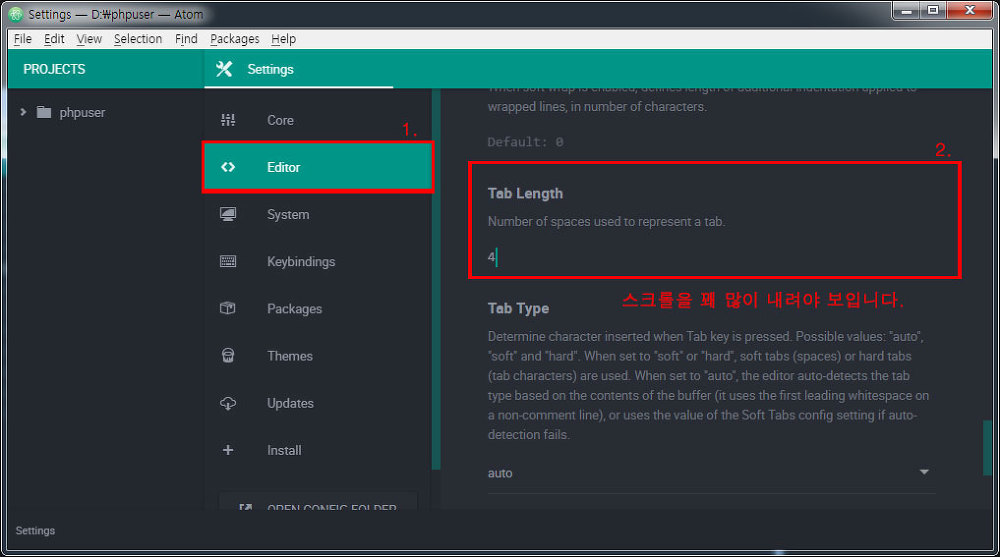This screenshot has width=1000, height=557.
Task: Click the Settings status bar label
Action: (35, 531)
